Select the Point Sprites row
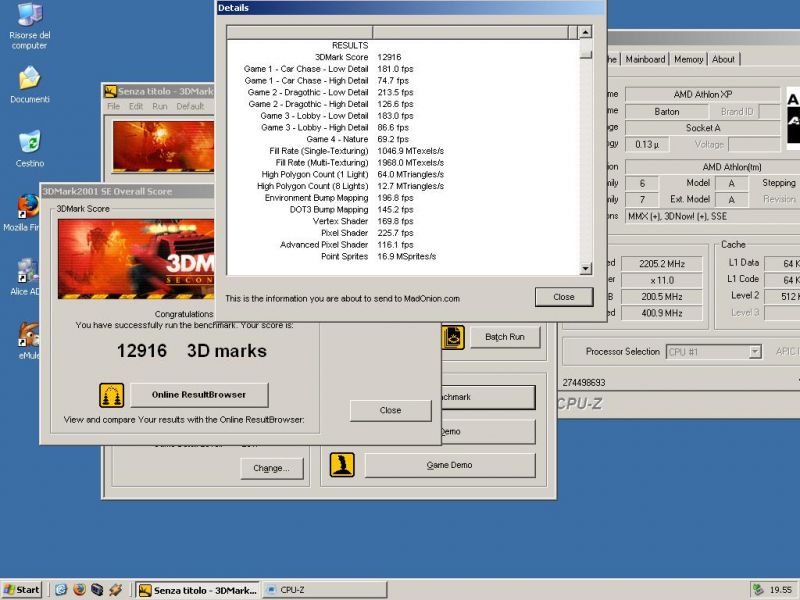The height and width of the screenshot is (600, 800). pos(403,257)
